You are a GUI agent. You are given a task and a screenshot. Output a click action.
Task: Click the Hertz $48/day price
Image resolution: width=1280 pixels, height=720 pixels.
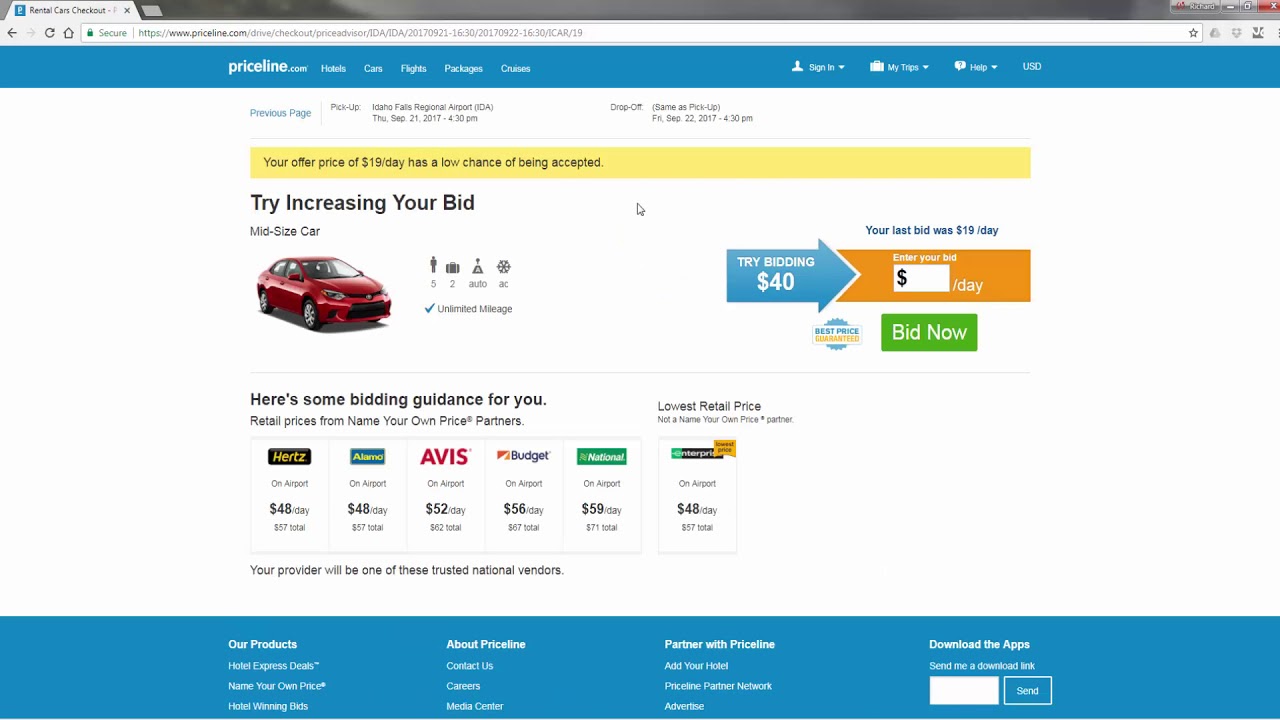289,509
